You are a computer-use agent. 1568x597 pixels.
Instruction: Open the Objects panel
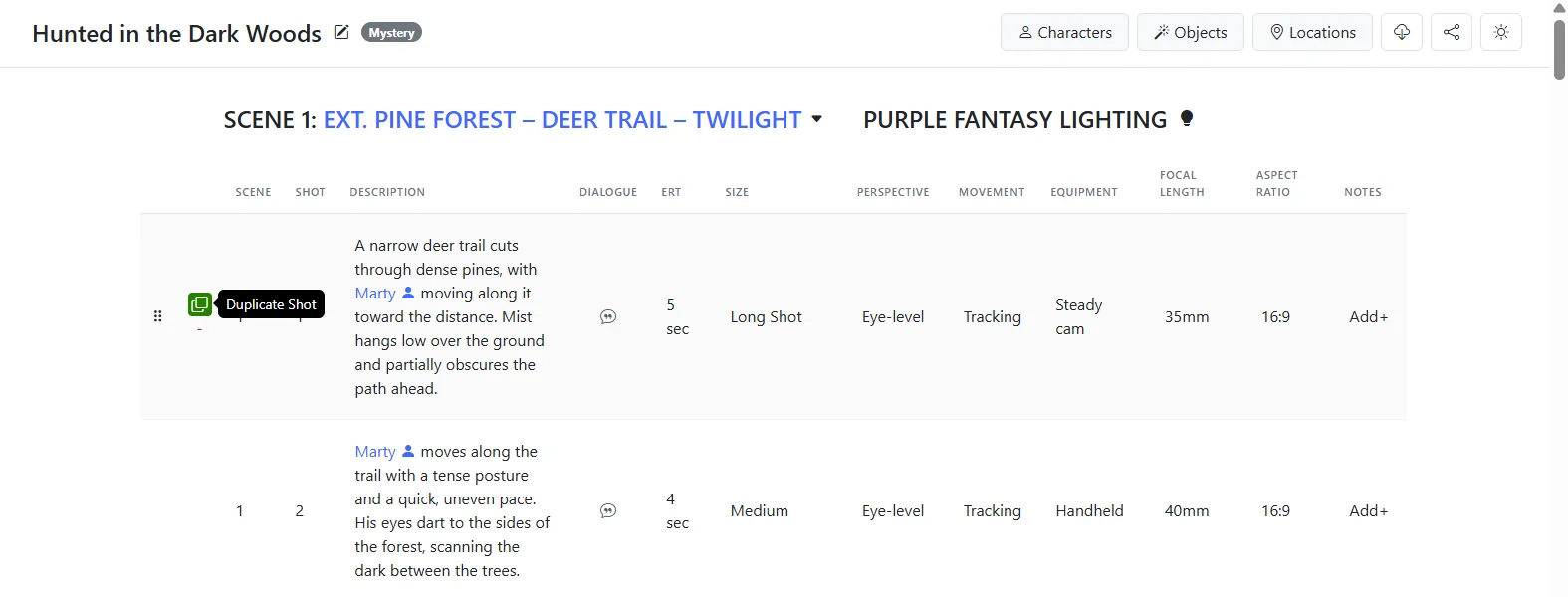click(x=1190, y=32)
